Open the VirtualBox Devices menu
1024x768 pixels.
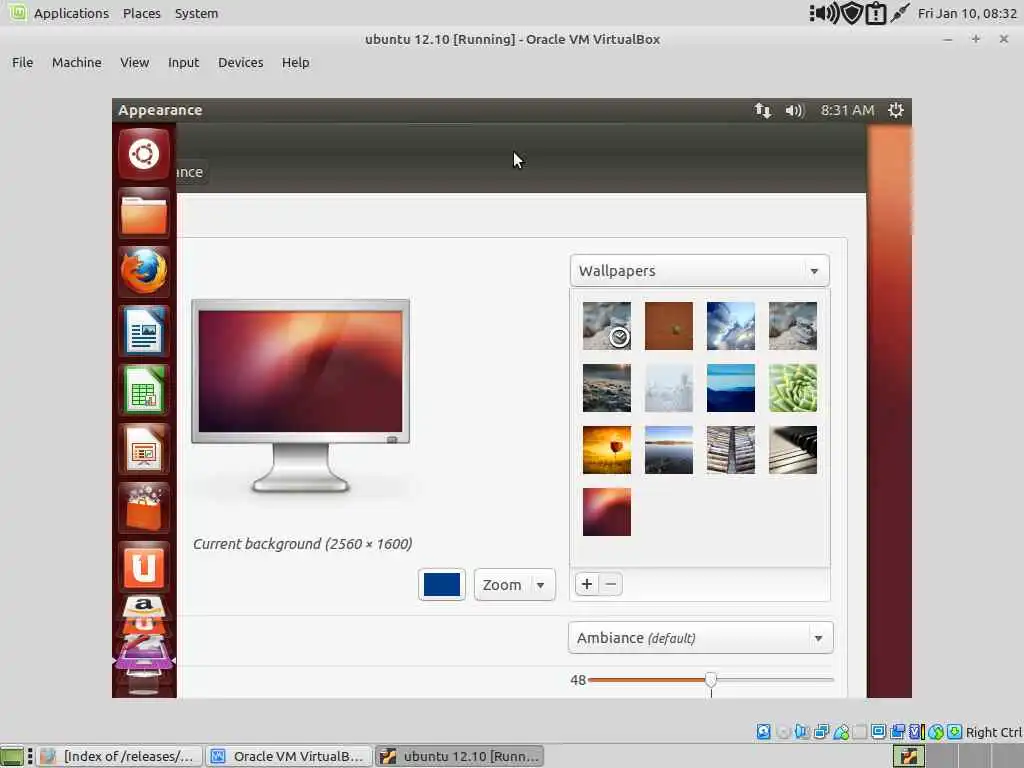tap(240, 62)
